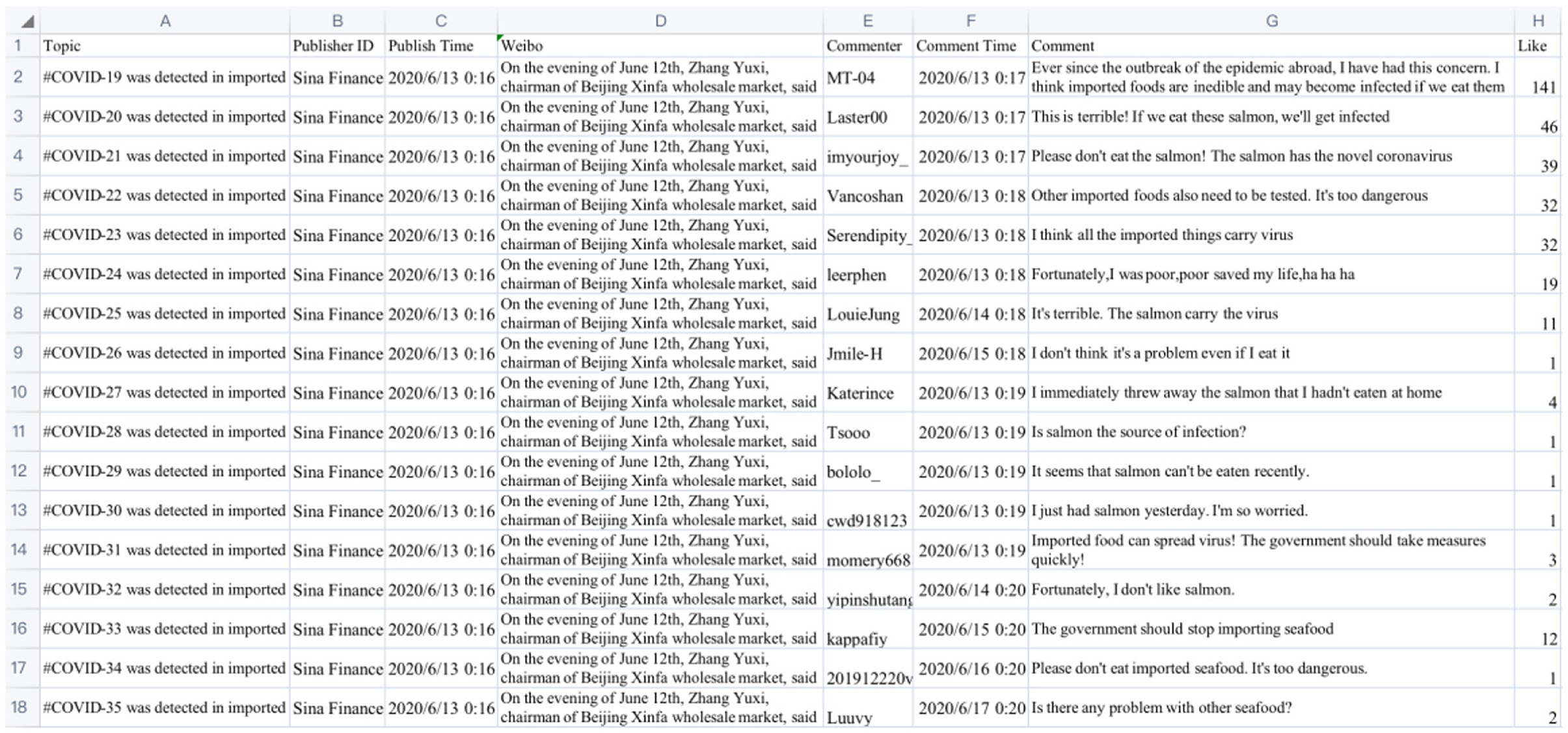Select commenter cell leerphen
The image size is (1568, 733).
[868, 275]
